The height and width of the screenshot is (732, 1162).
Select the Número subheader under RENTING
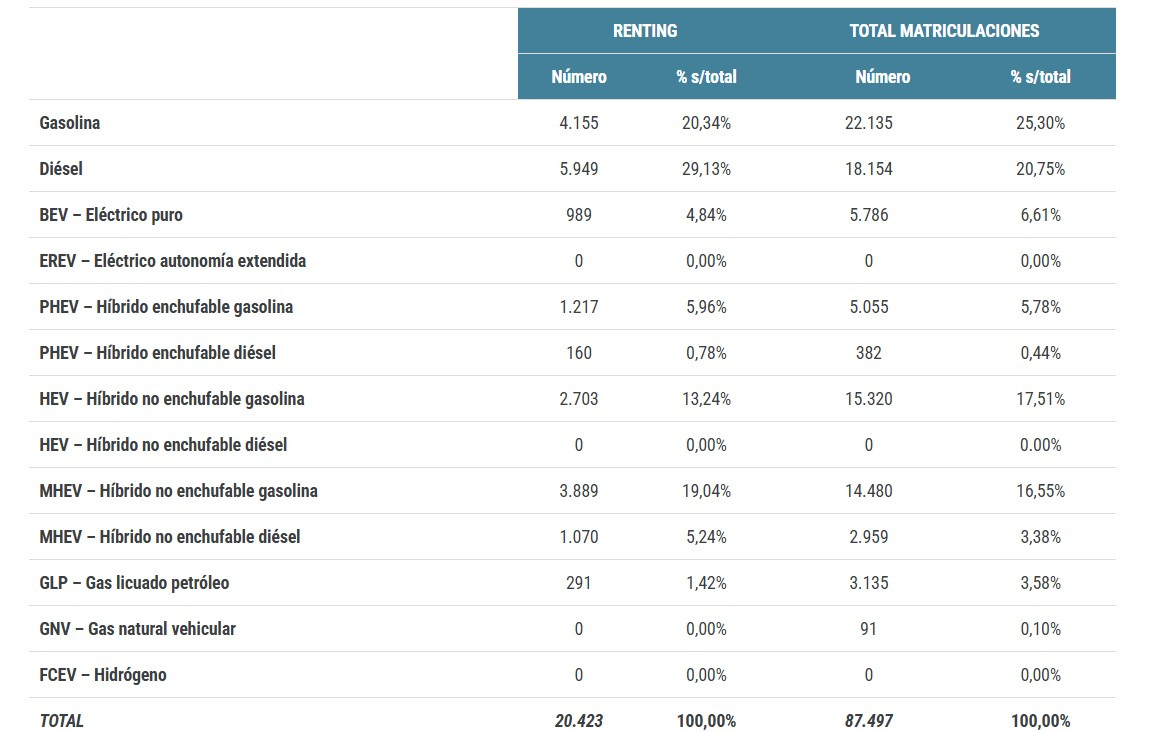pyautogui.click(x=579, y=77)
